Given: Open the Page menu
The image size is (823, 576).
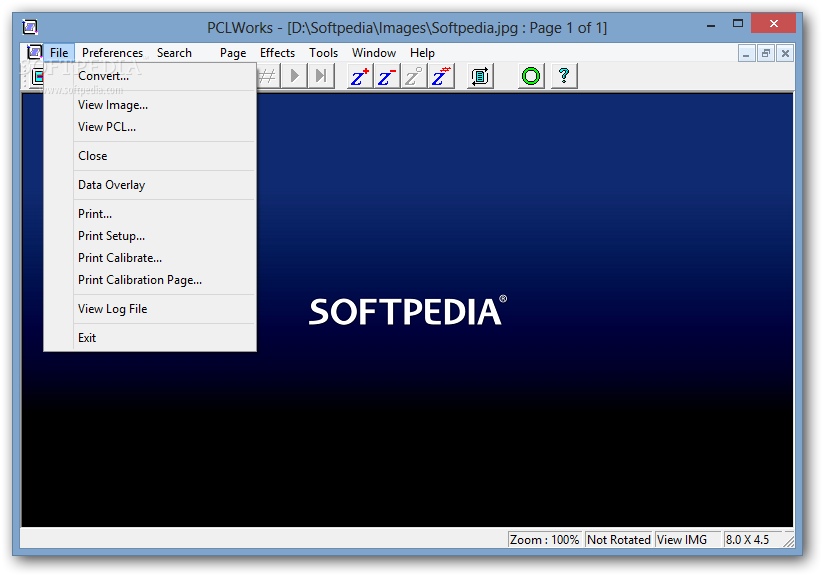Looking at the screenshot, I should click(233, 53).
